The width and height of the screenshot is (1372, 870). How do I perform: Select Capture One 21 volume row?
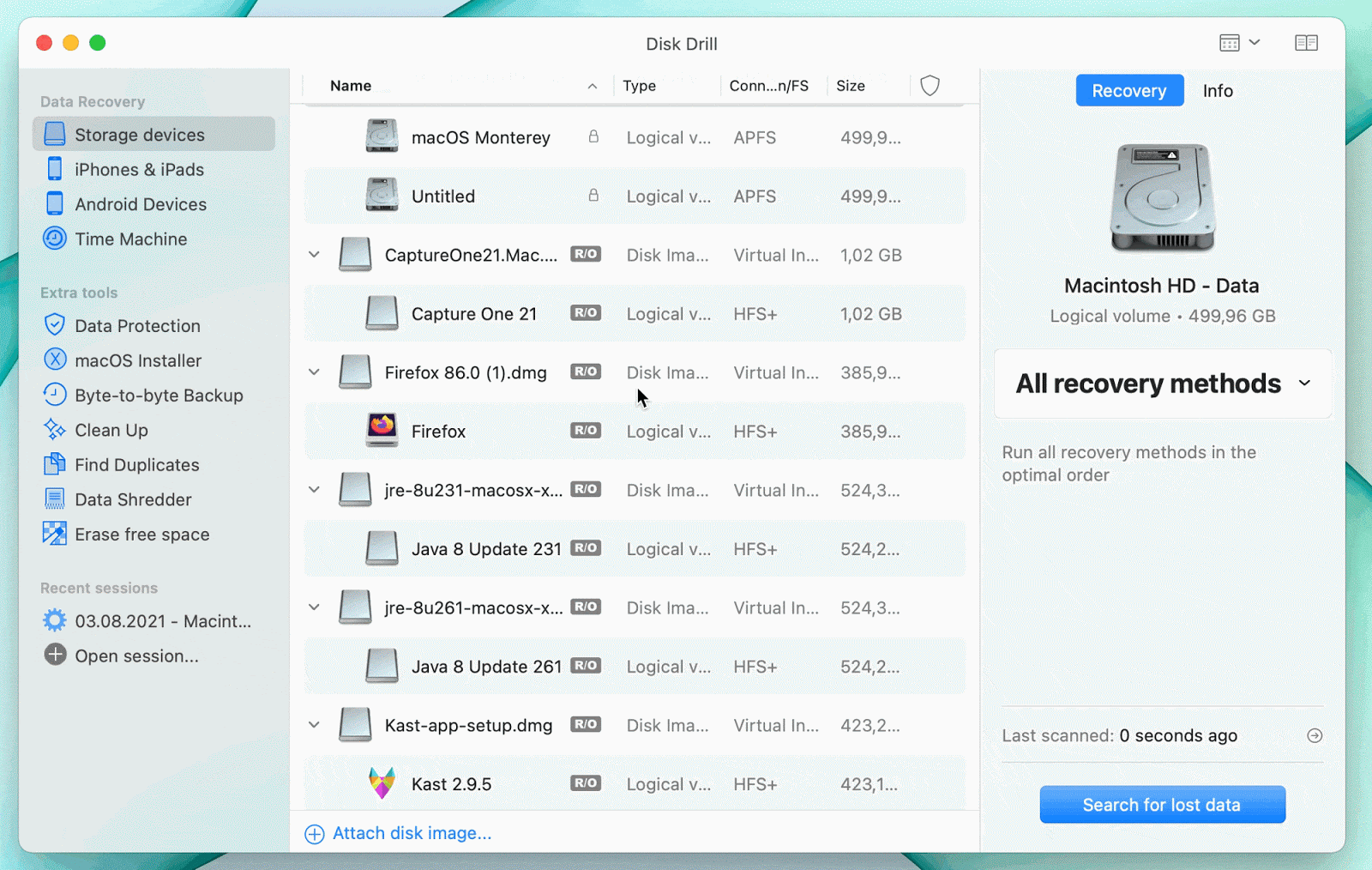coord(635,314)
